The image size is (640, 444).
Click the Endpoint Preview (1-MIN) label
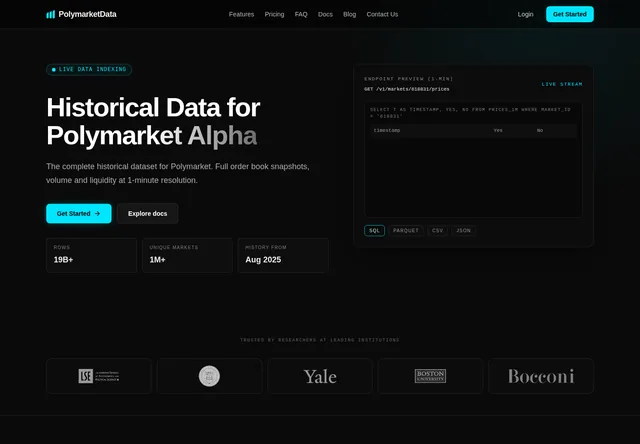coord(409,79)
